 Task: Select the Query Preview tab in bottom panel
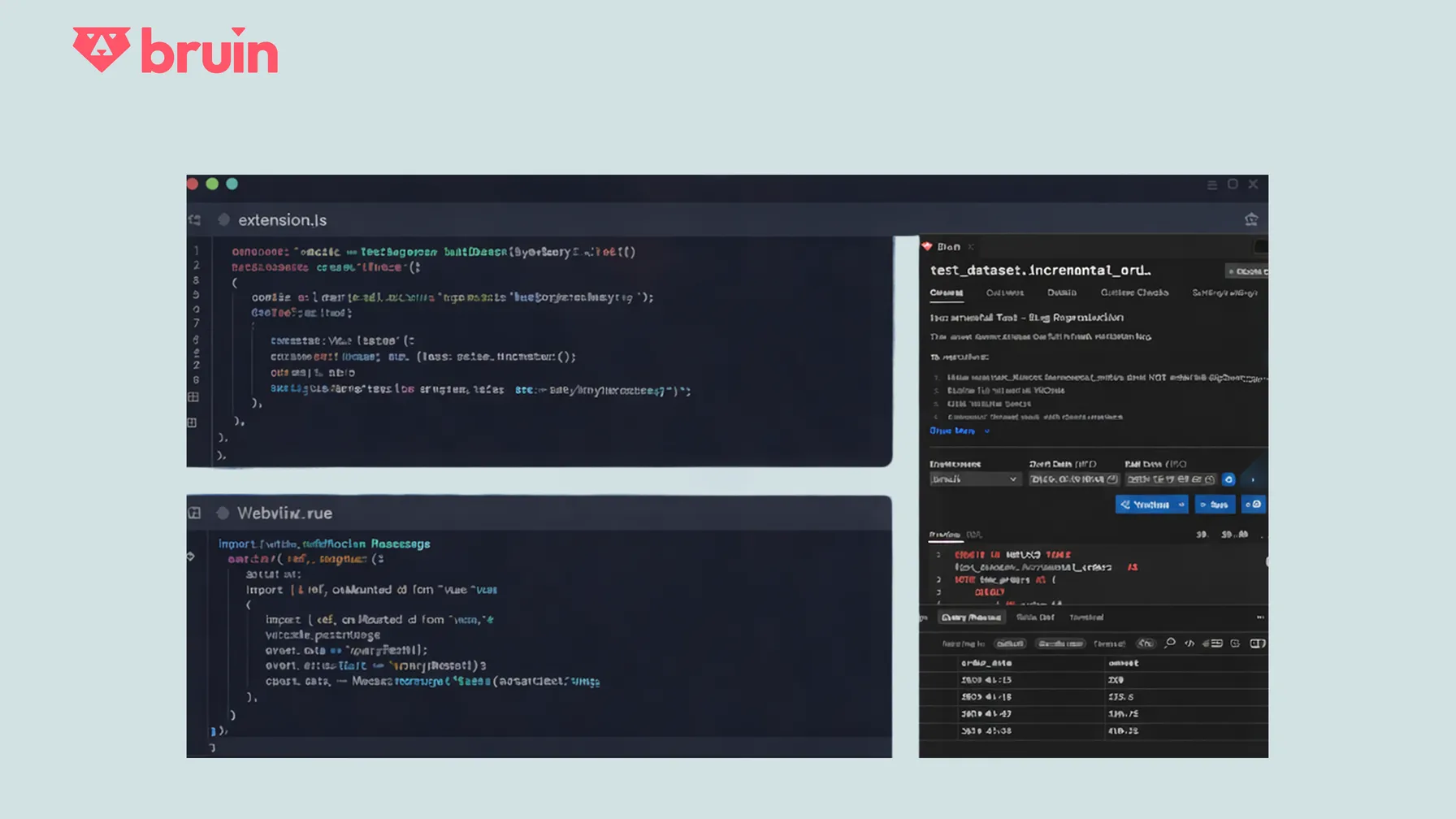tap(971, 617)
